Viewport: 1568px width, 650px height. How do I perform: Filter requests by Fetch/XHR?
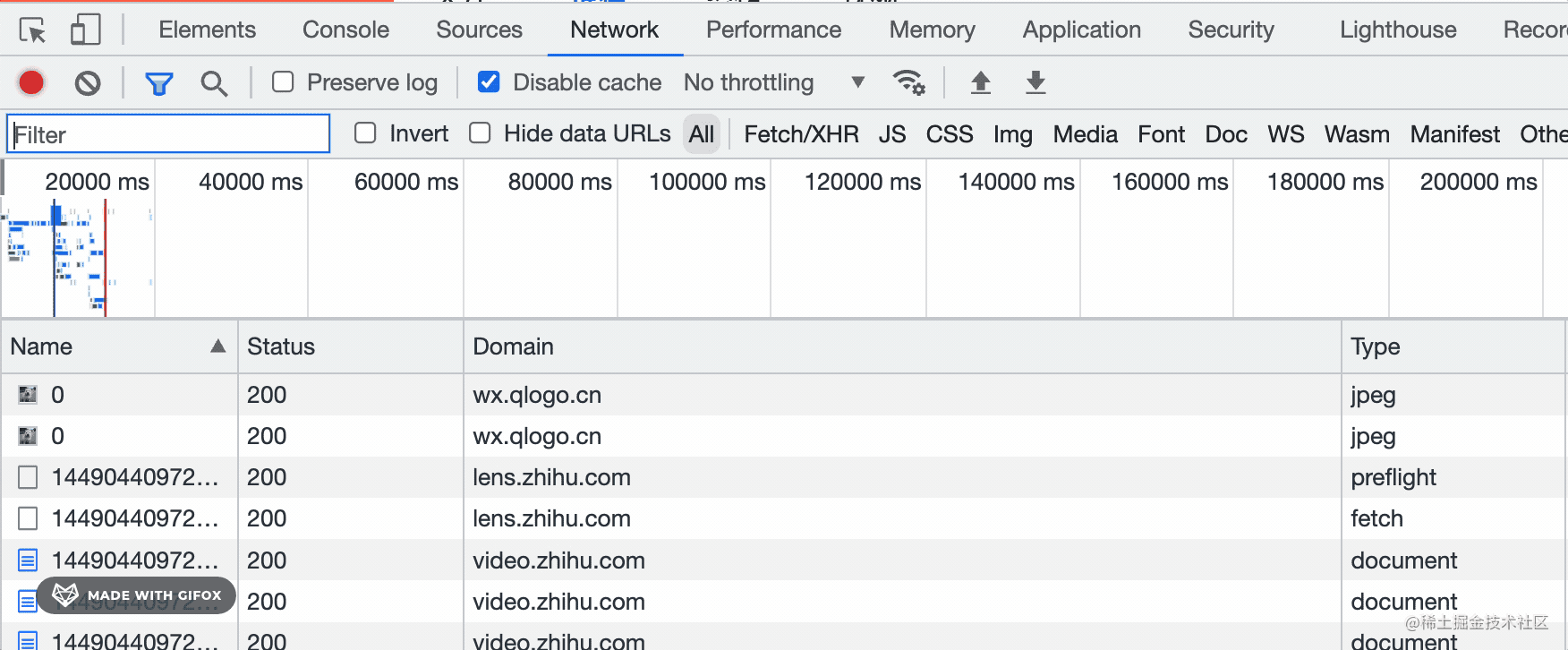(x=801, y=134)
